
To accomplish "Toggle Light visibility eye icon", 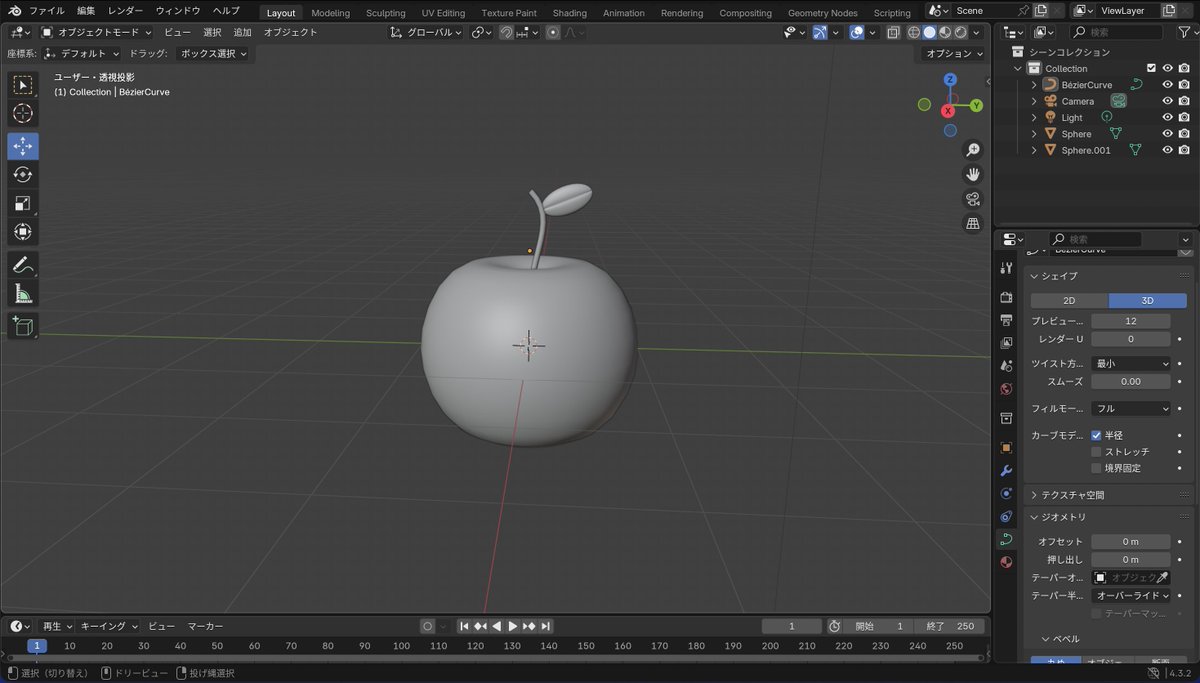I will click(x=1167, y=118).
